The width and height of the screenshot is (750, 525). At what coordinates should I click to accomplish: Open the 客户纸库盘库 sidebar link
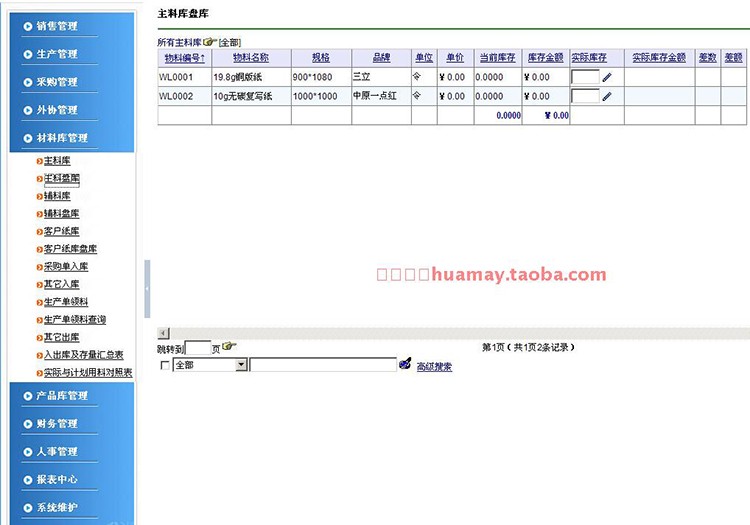tap(70, 250)
